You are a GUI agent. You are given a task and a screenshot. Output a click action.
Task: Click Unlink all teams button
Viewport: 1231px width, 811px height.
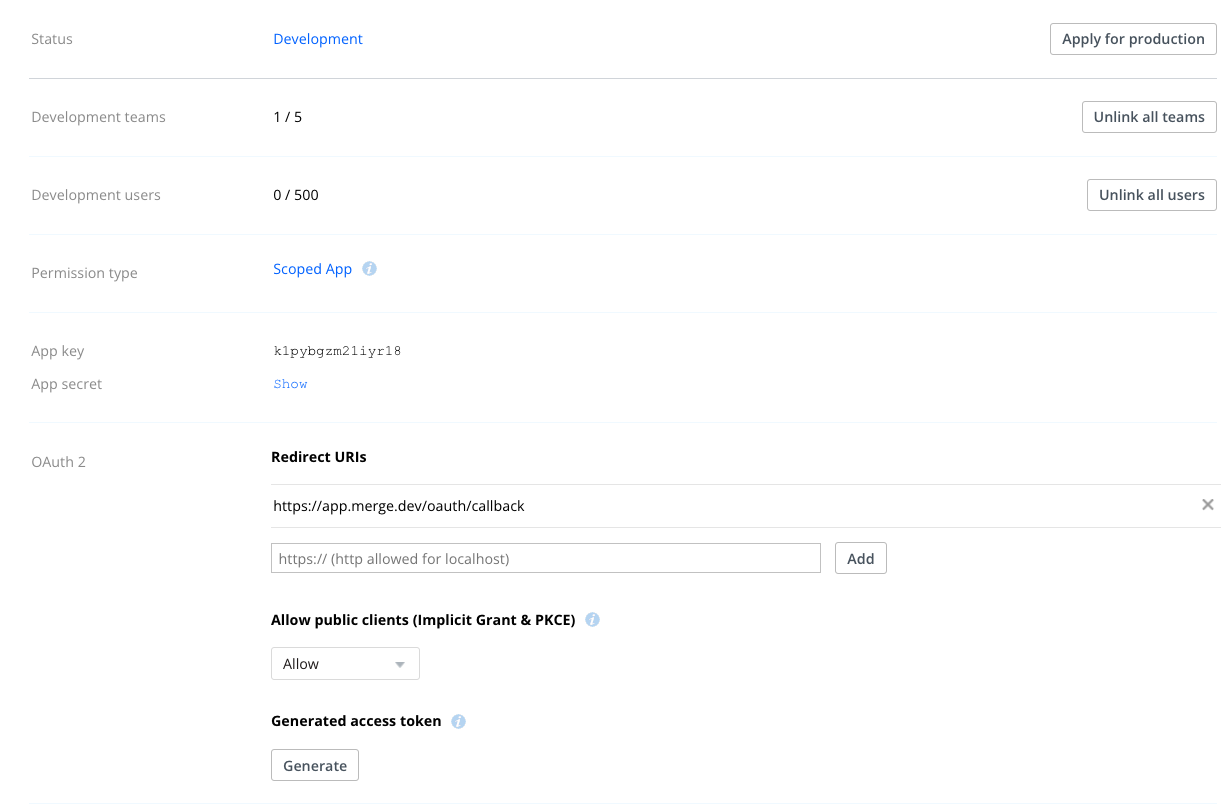click(x=1148, y=117)
